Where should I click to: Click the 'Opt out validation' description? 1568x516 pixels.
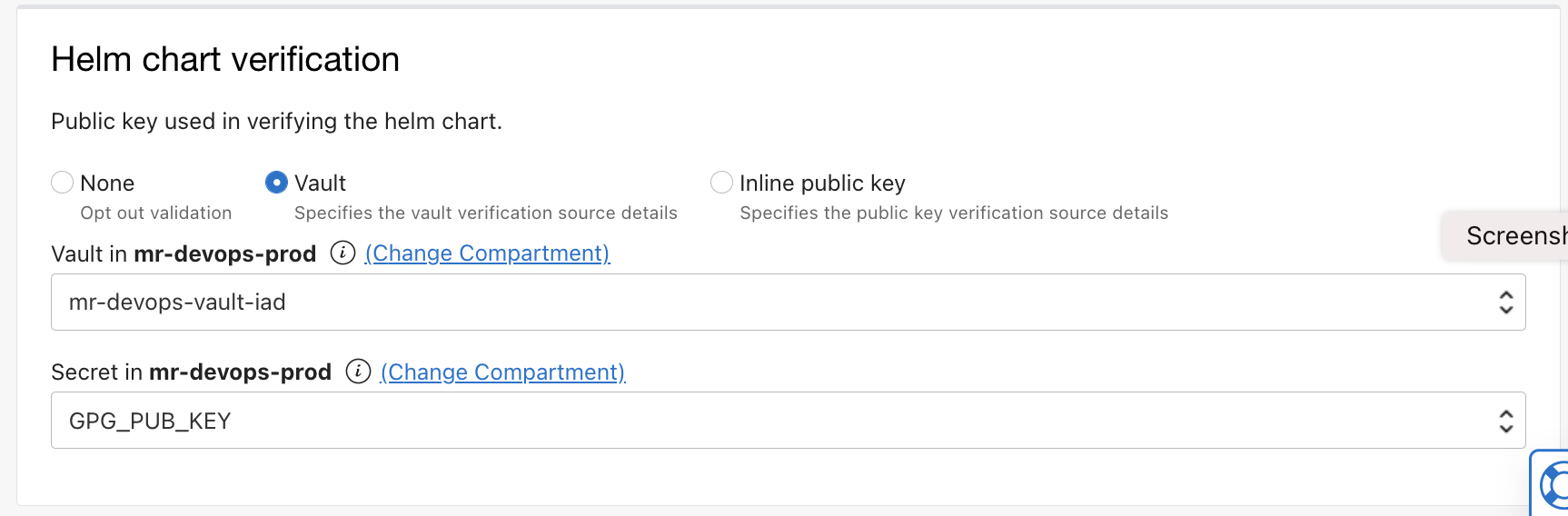click(156, 213)
